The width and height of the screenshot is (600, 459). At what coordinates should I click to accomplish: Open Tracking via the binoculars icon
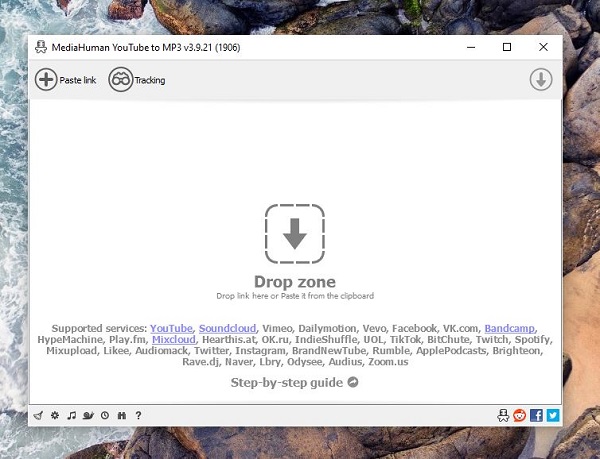[x=121, y=80]
